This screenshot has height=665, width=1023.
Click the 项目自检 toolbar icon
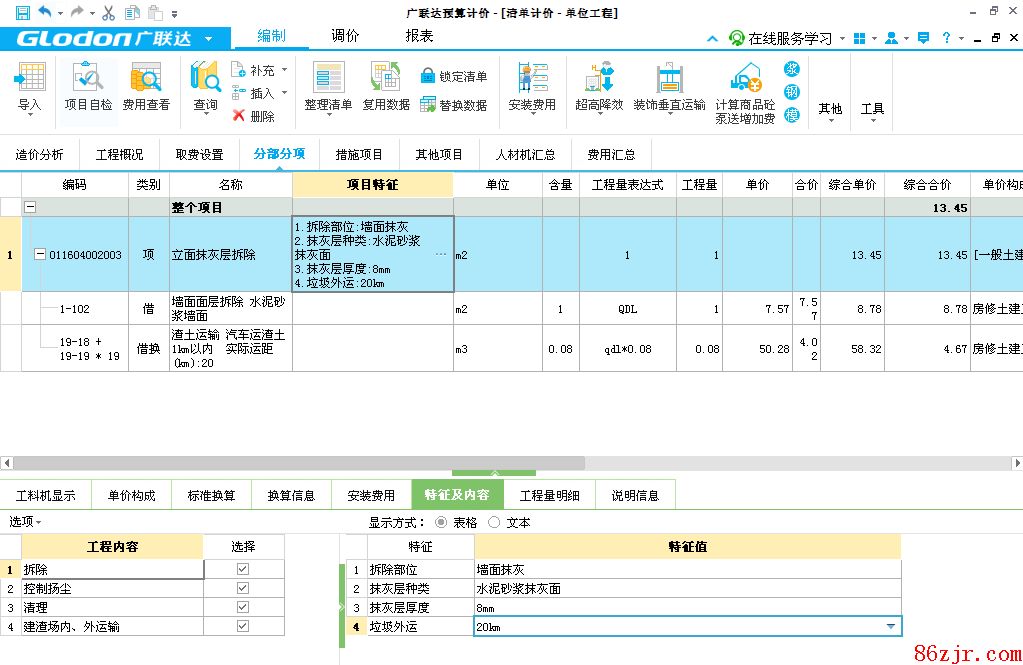point(88,78)
